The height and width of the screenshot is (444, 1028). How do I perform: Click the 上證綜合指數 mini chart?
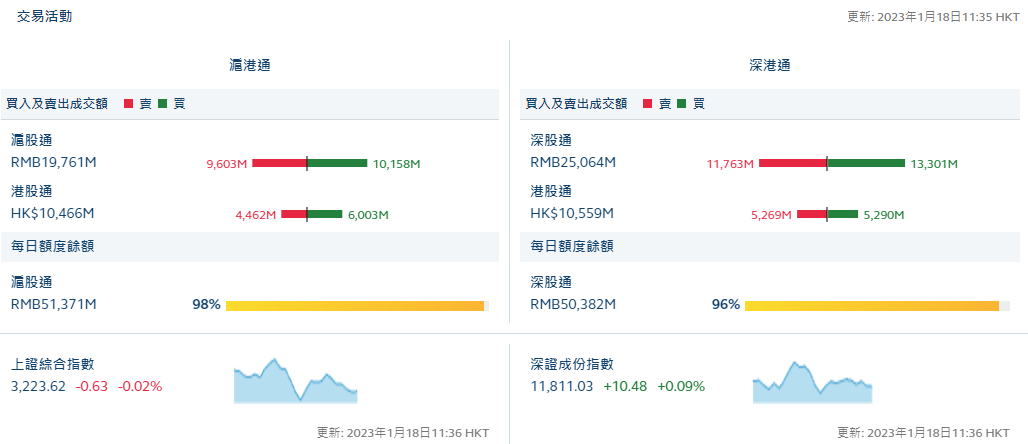295,381
